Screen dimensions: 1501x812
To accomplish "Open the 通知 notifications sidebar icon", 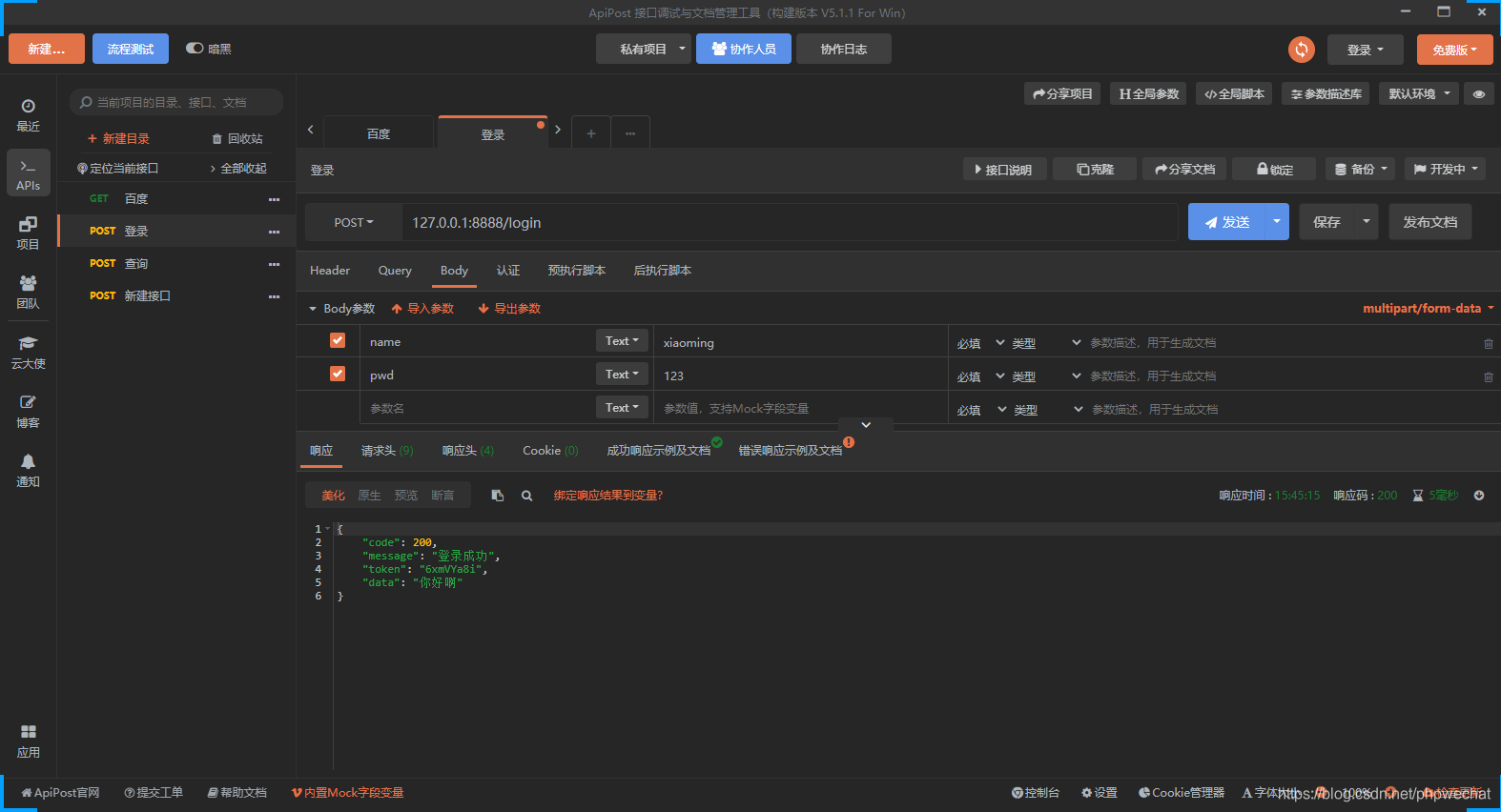I will point(28,471).
